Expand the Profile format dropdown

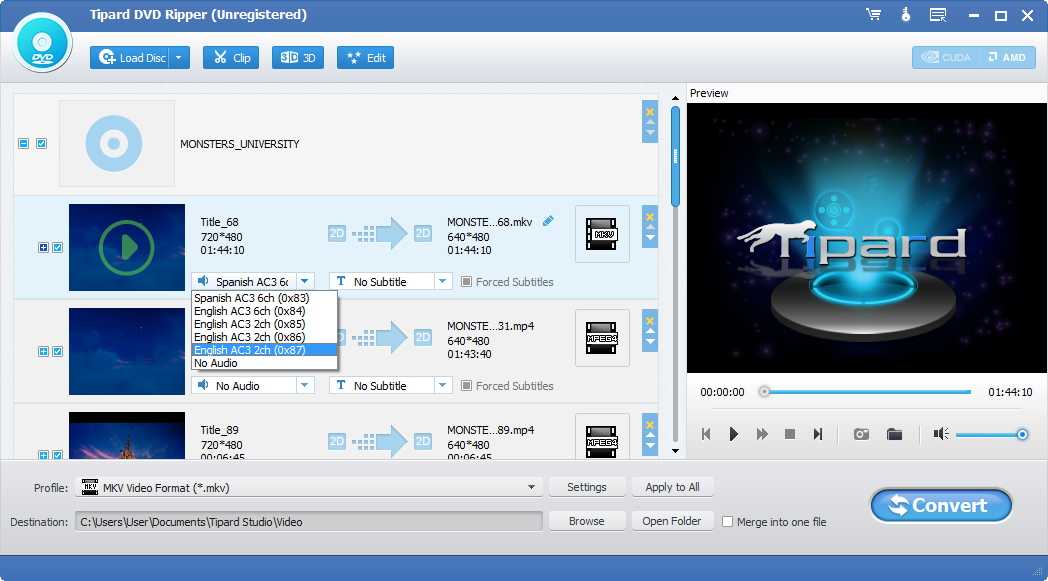(532, 488)
